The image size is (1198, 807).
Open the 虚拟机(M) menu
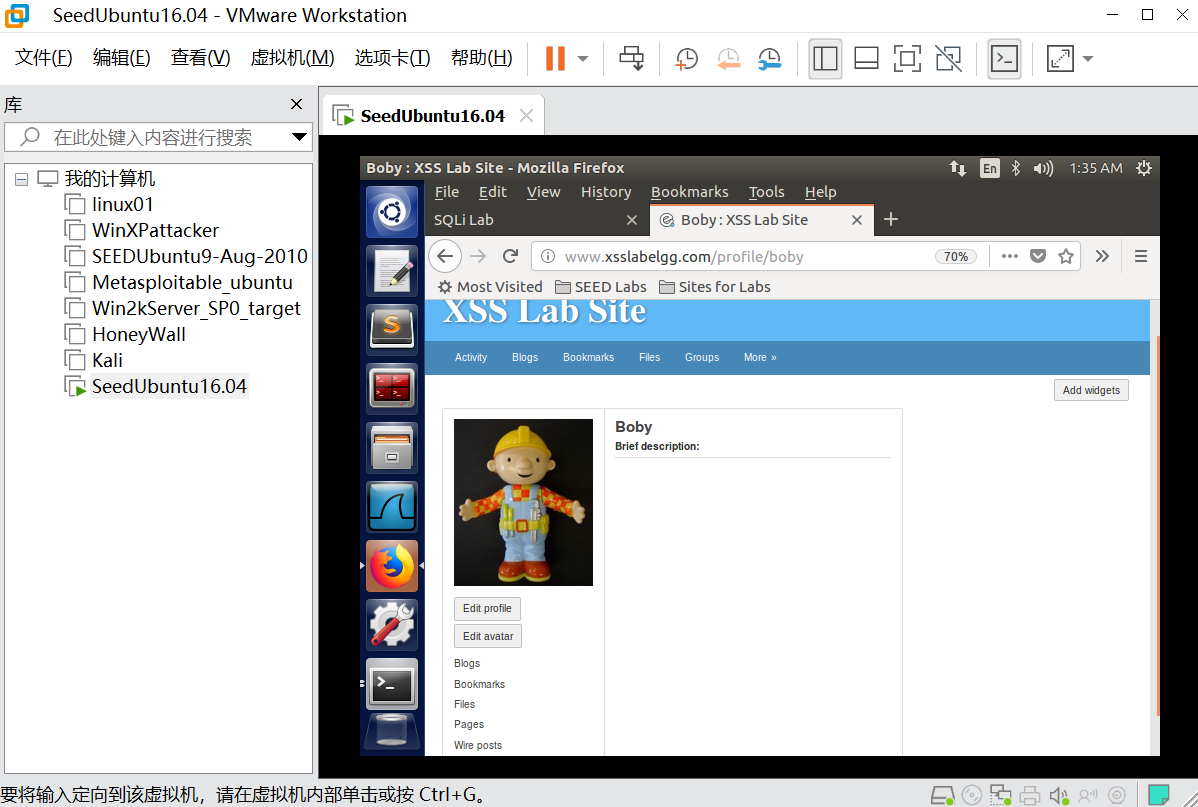(293, 57)
